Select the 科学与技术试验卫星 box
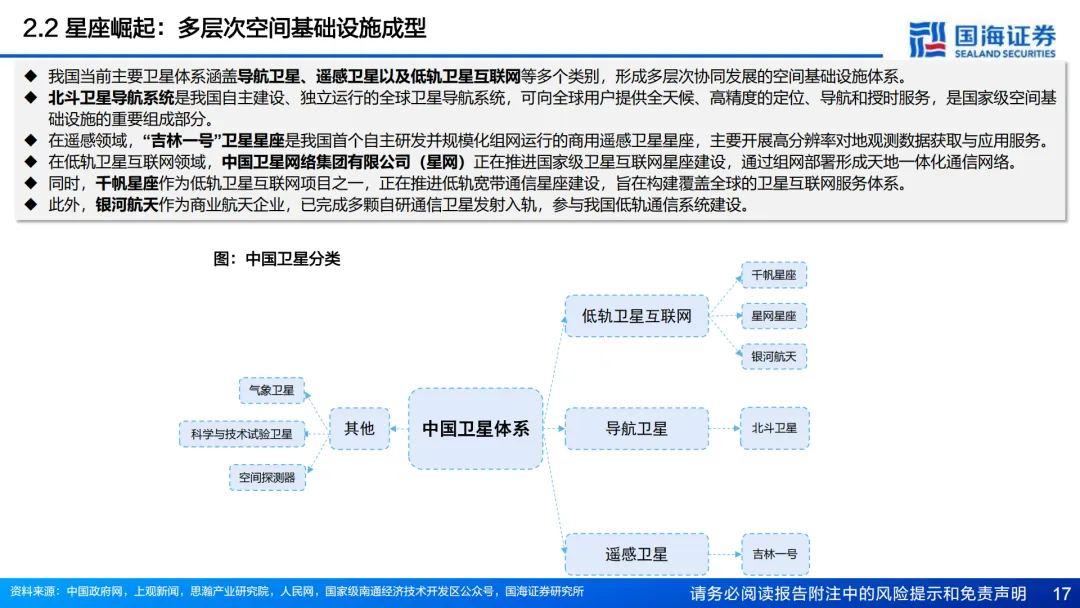Image resolution: width=1080 pixels, height=608 pixels. 242,434
